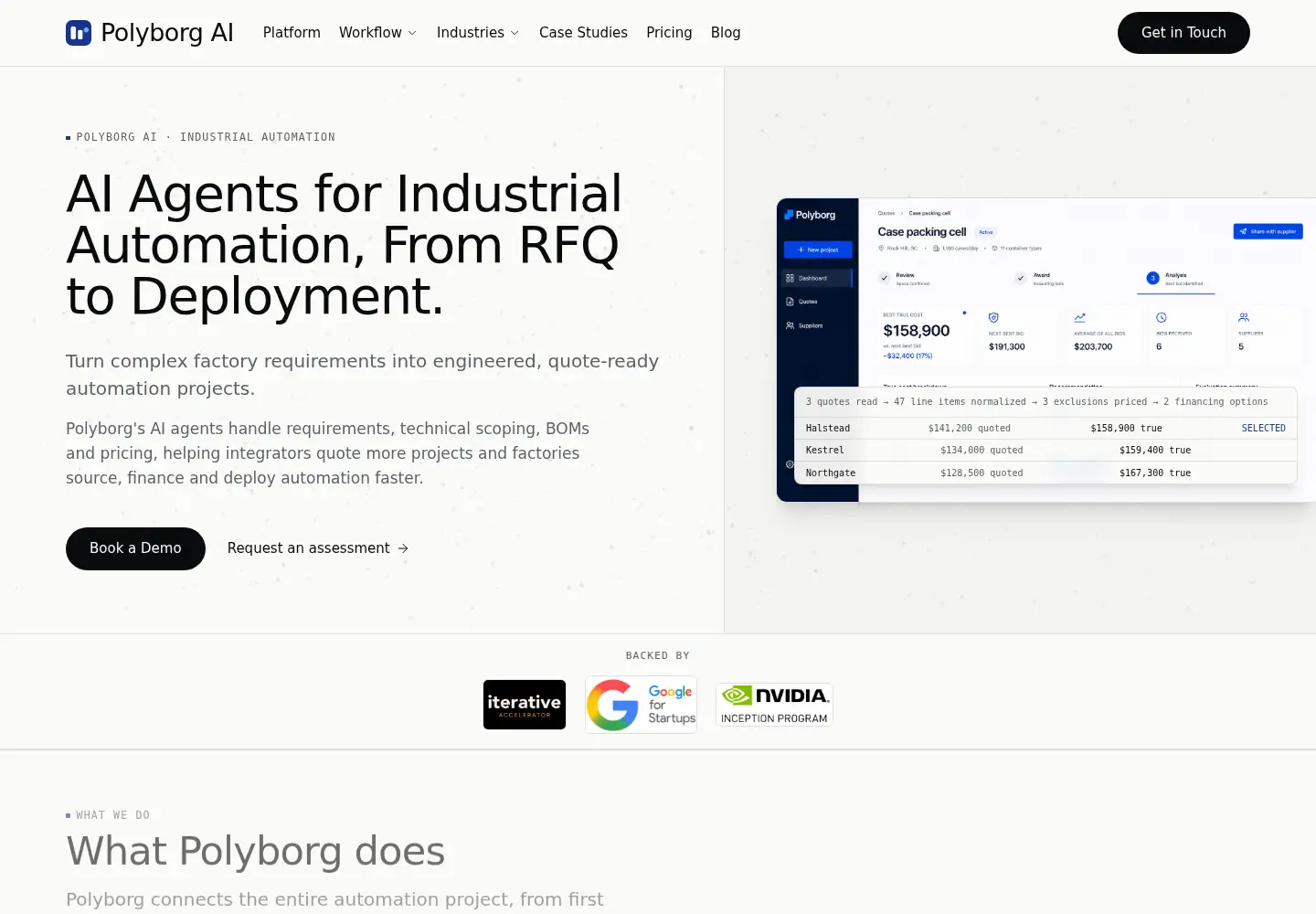Select the Dashboard grid icon in the preview sidebar
Viewport: 1316px width, 914px height.
click(x=790, y=278)
